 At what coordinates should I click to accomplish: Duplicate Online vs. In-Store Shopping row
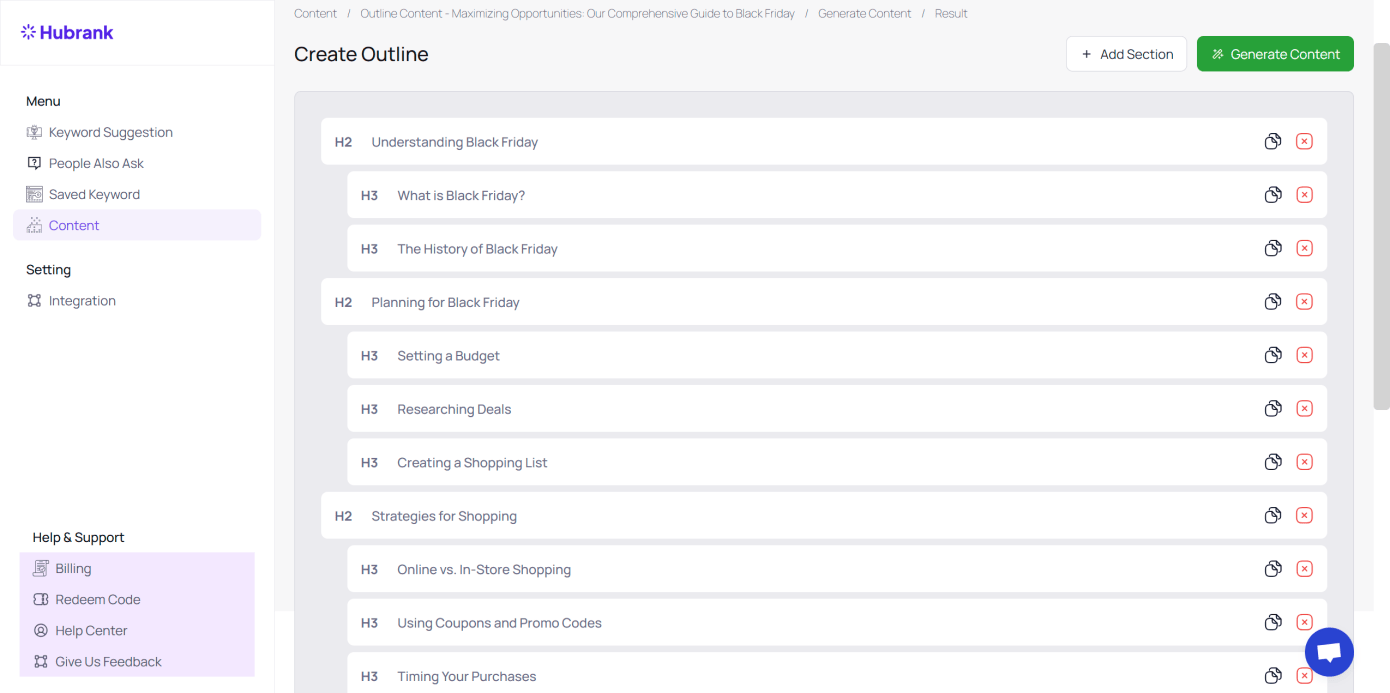click(1272, 569)
